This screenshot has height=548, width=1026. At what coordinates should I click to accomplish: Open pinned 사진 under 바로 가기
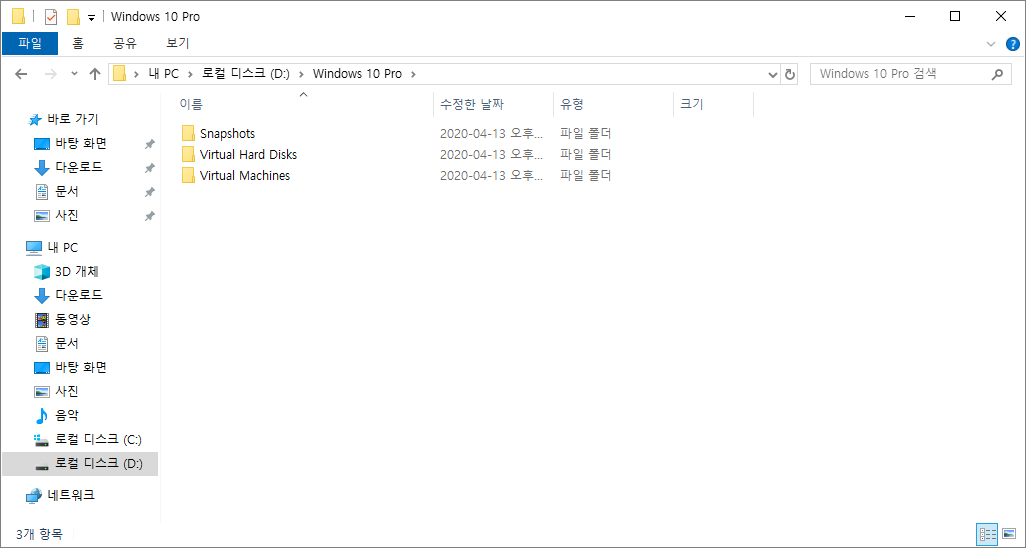point(67,215)
